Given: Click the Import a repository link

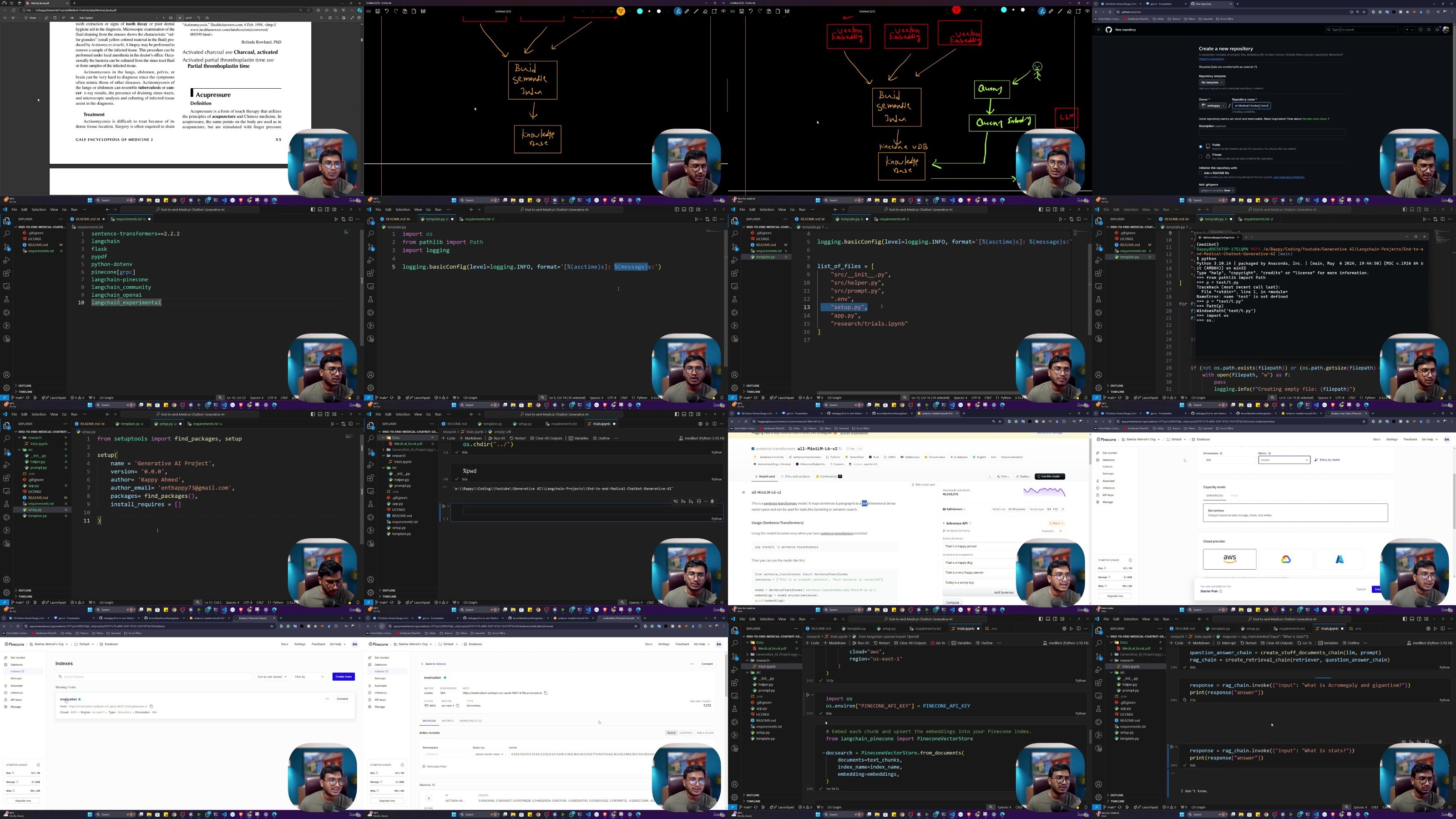Looking at the screenshot, I should pos(1212,59).
